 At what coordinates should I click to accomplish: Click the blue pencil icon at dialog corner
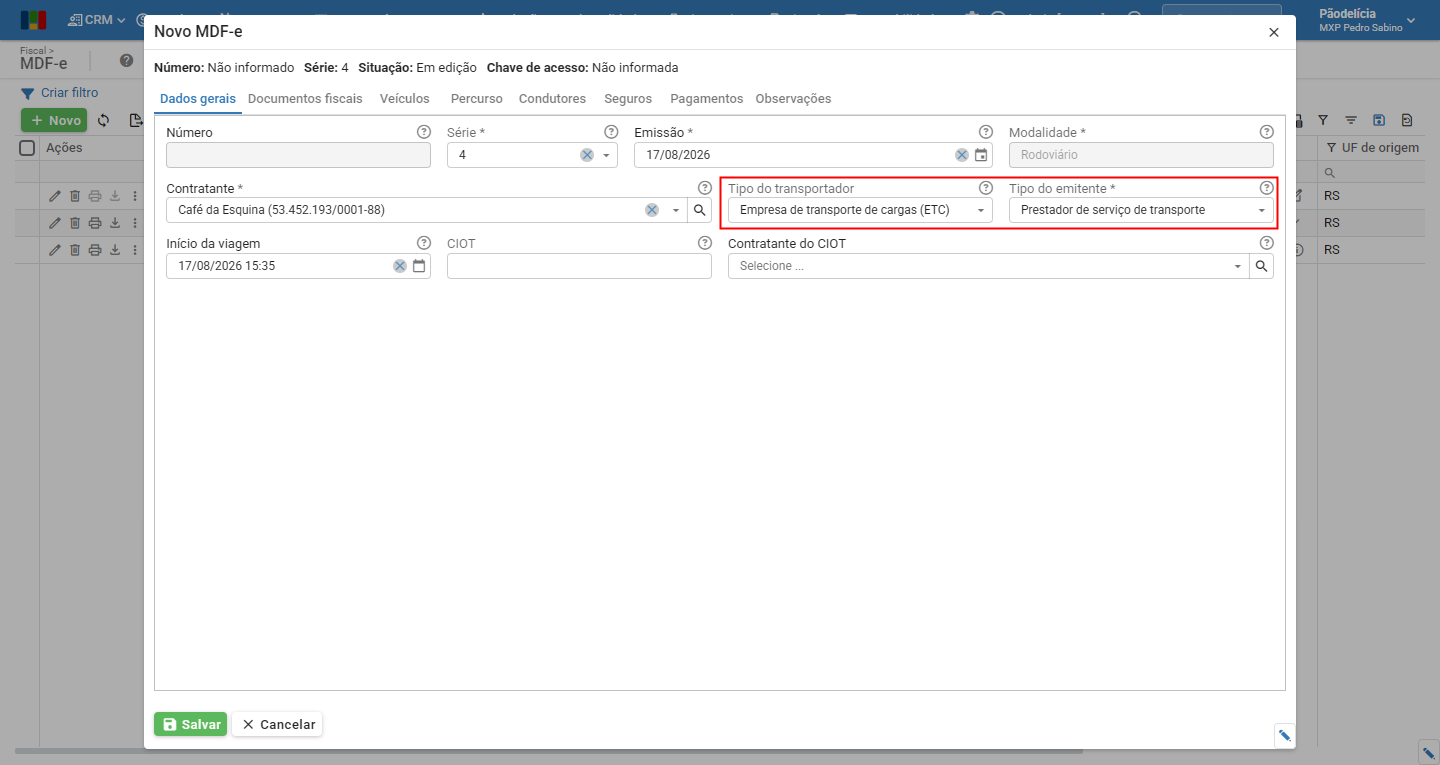pos(1285,736)
